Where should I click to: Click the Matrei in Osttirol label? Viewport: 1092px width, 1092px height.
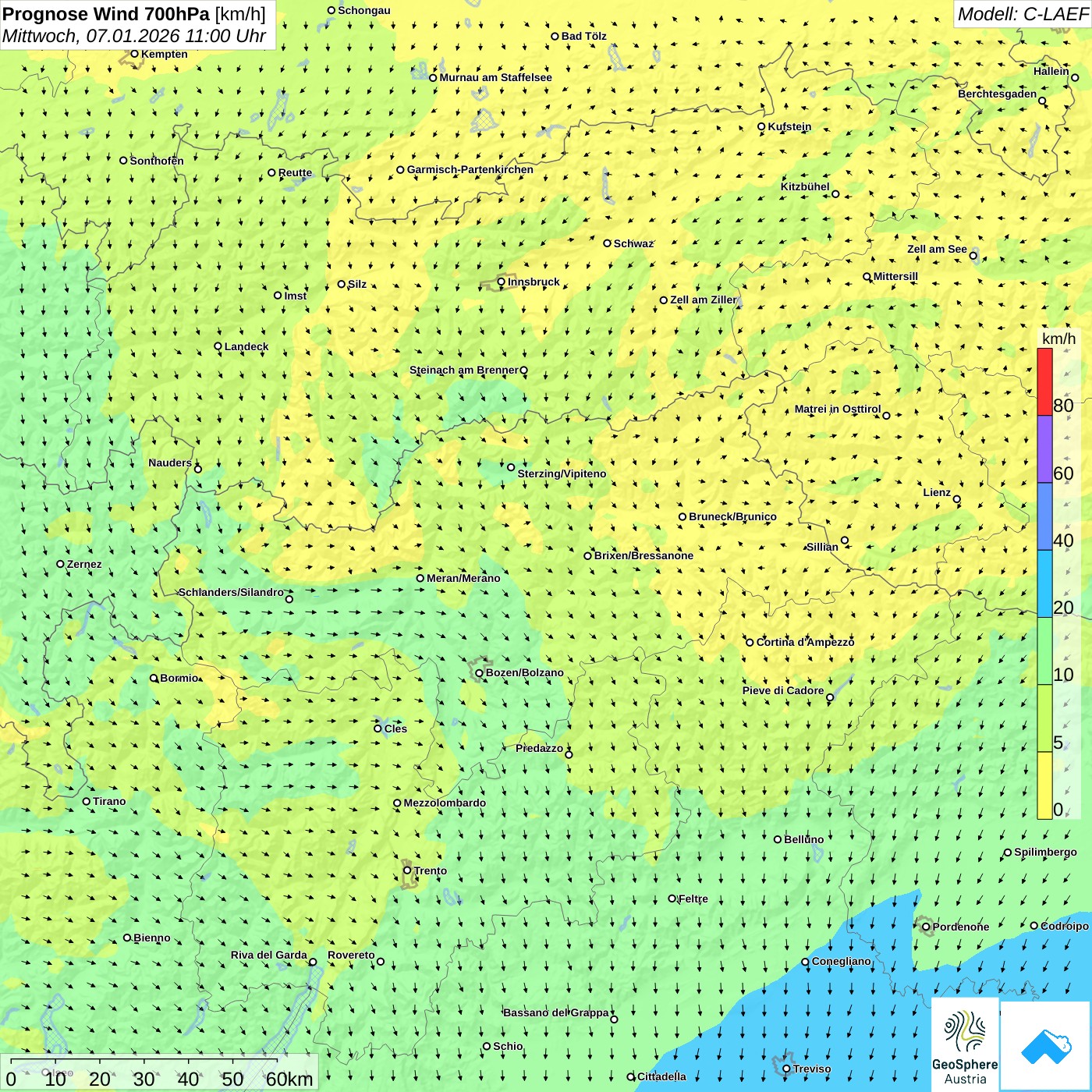(838, 409)
